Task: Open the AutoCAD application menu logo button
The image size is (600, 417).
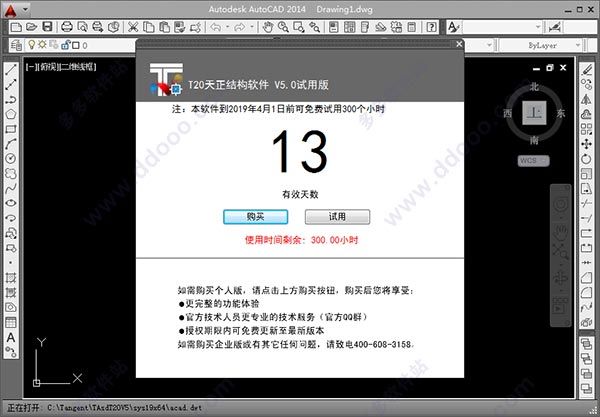Action: [11, 8]
